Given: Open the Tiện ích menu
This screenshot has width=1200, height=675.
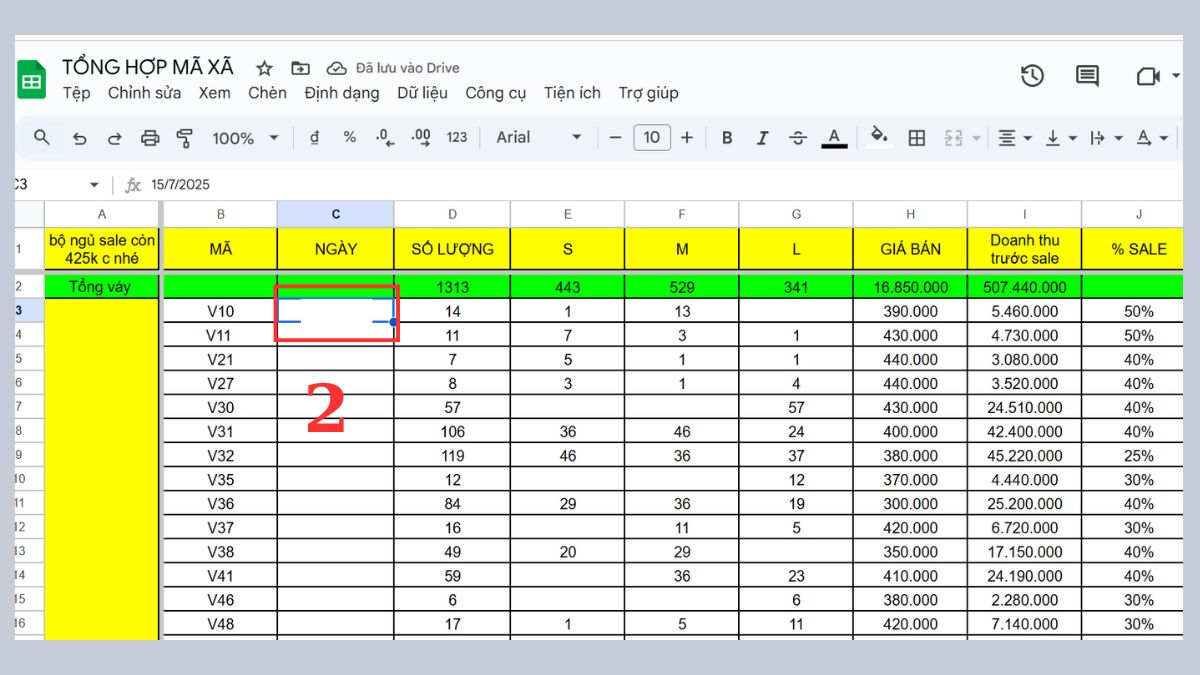Looking at the screenshot, I should coord(572,93).
